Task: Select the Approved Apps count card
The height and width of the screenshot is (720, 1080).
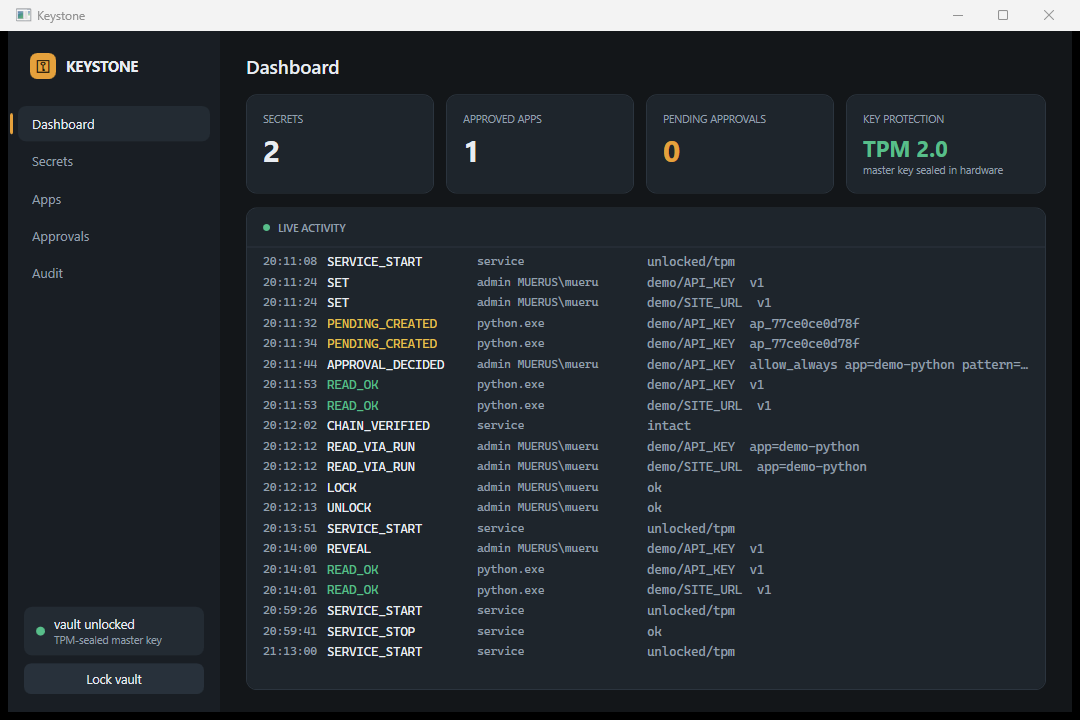Action: tap(540, 144)
